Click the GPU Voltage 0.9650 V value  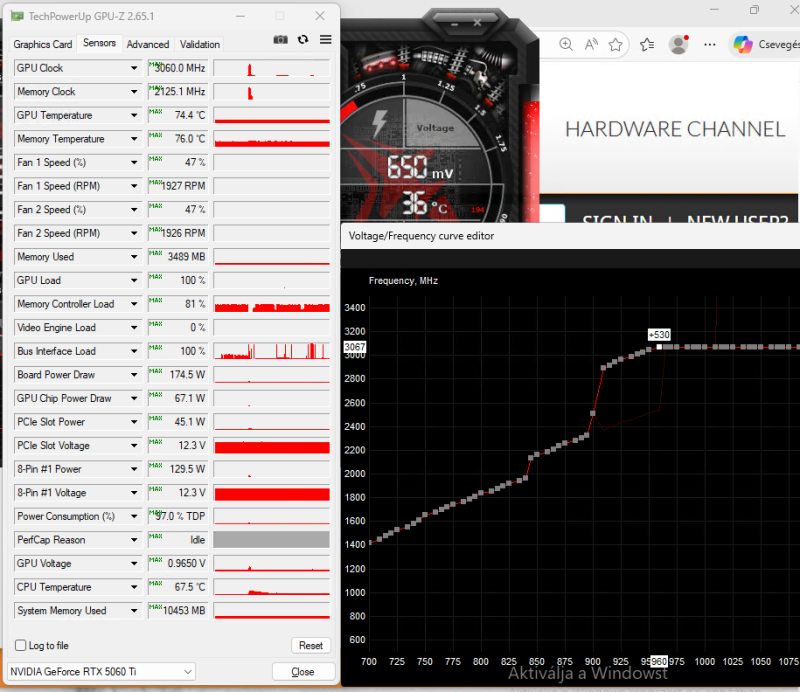pyautogui.click(x=177, y=563)
